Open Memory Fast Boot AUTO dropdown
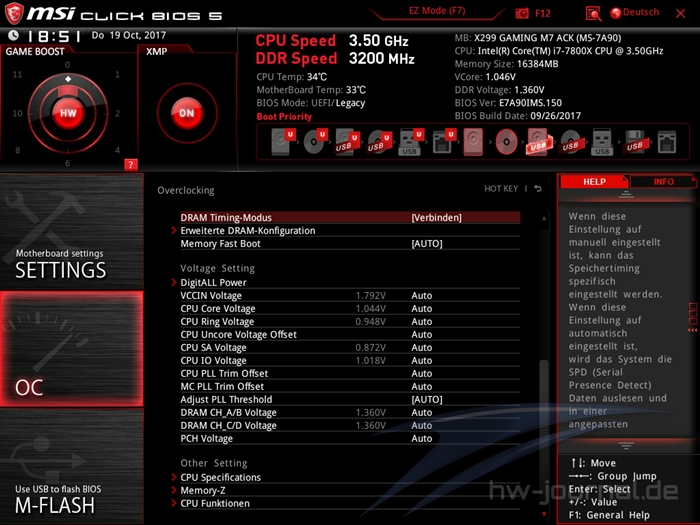This screenshot has width=700, height=525. [427, 244]
